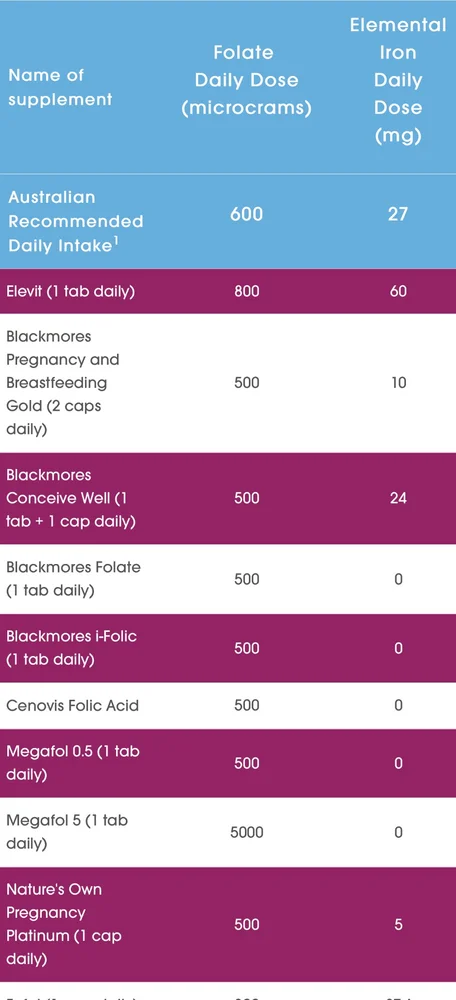Click the Blackmores Folate (1 tab daily) cell
Viewport: 456px width, 1000px height.
coord(73,579)
